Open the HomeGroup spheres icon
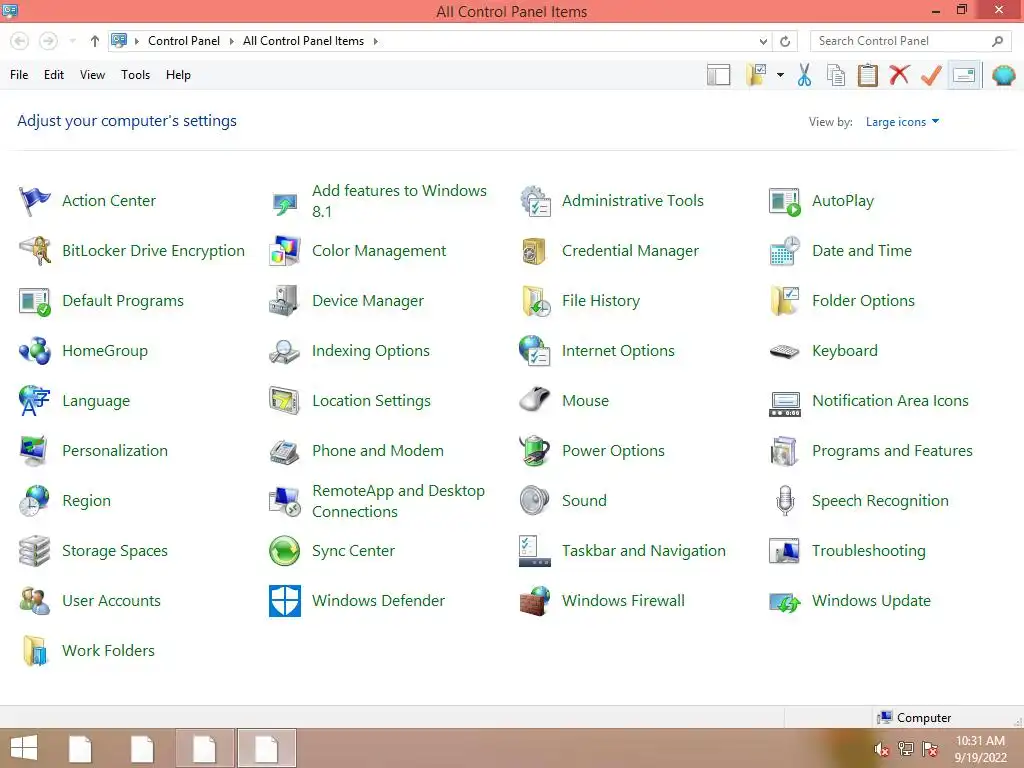This screenshot has width=1024, height=768. (x=35, y=351)
